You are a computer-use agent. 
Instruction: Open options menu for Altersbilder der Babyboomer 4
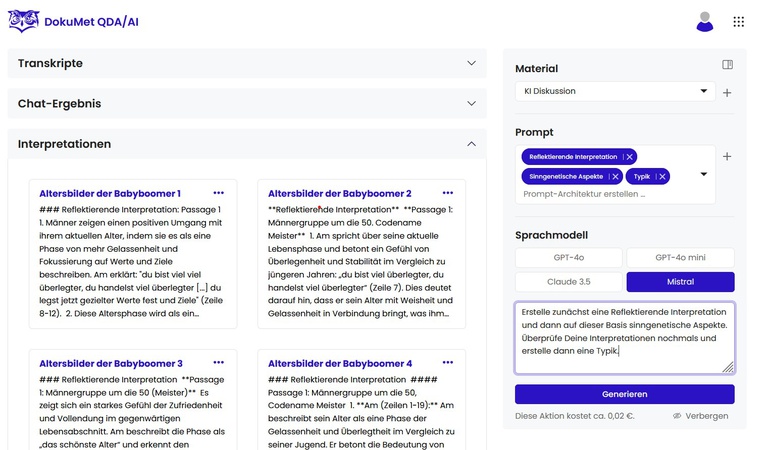point(448,363)
